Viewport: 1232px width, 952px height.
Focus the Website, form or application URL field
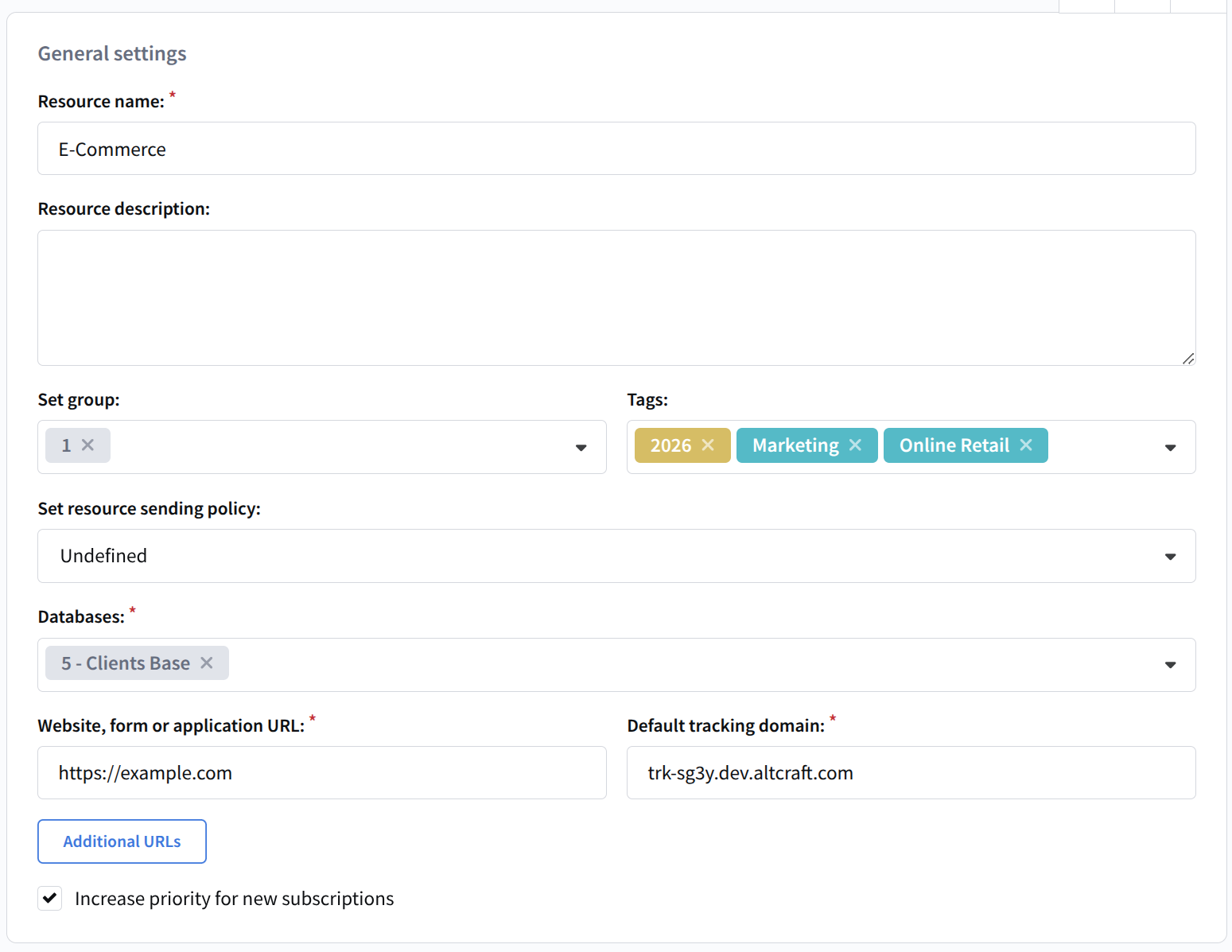(322, 773)
